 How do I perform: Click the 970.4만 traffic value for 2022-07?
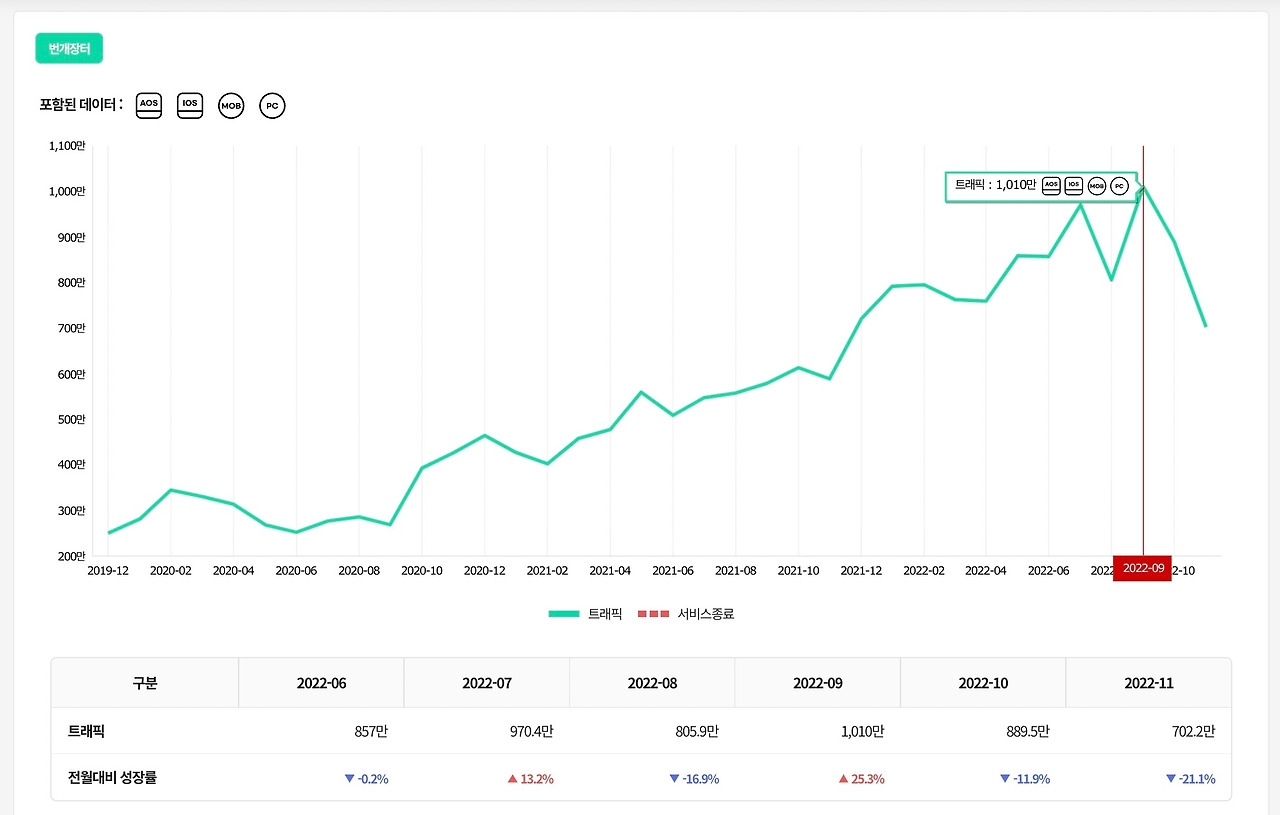coord(531,731)
